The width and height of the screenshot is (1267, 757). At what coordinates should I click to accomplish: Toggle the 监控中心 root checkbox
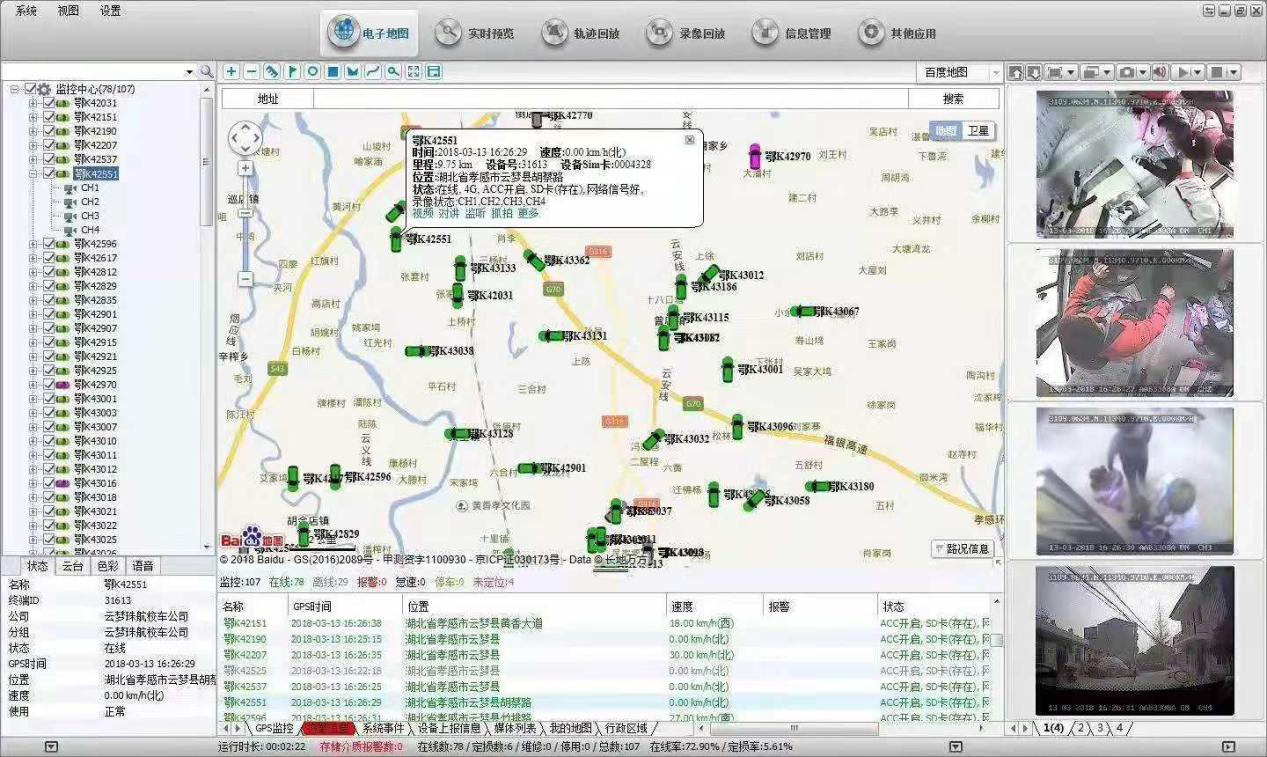pos(30,89)
